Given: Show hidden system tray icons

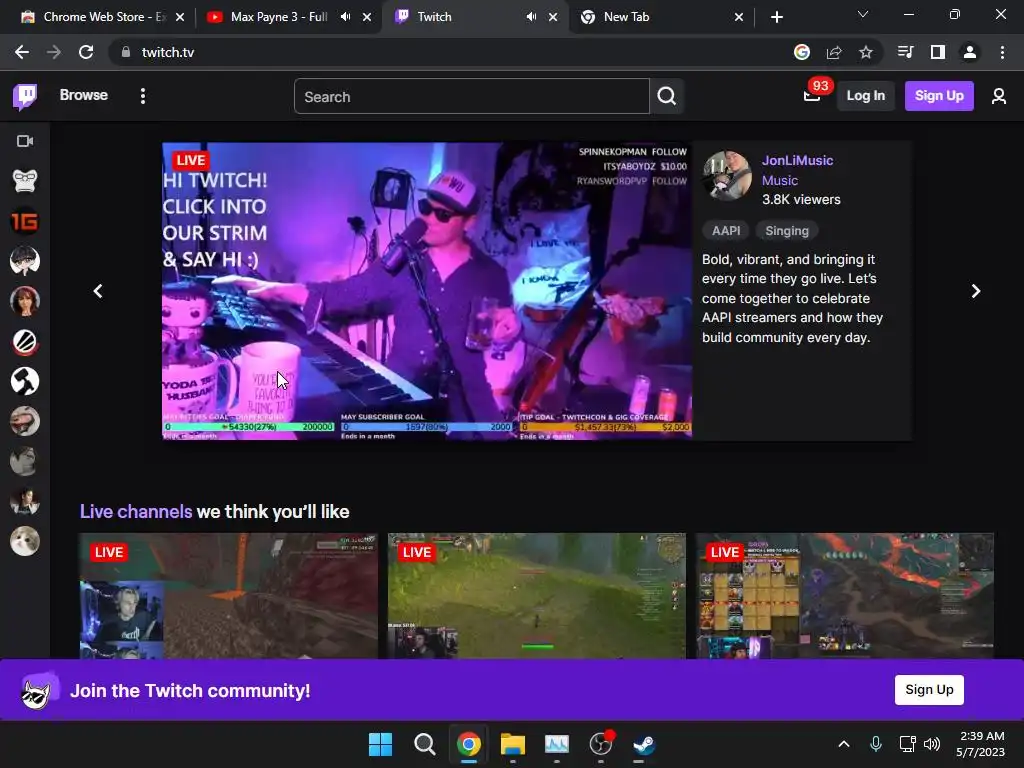Looking at the screenshot, I should point(844,744).
